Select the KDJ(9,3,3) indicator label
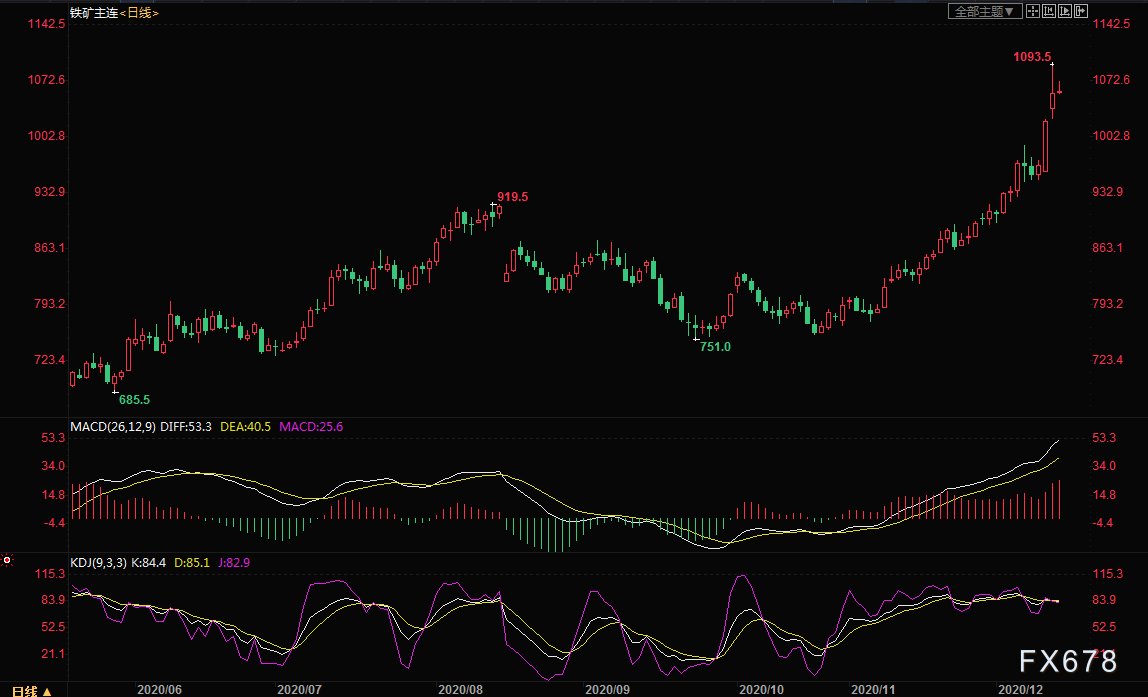 pyautogui.click(x=99, y=562)
